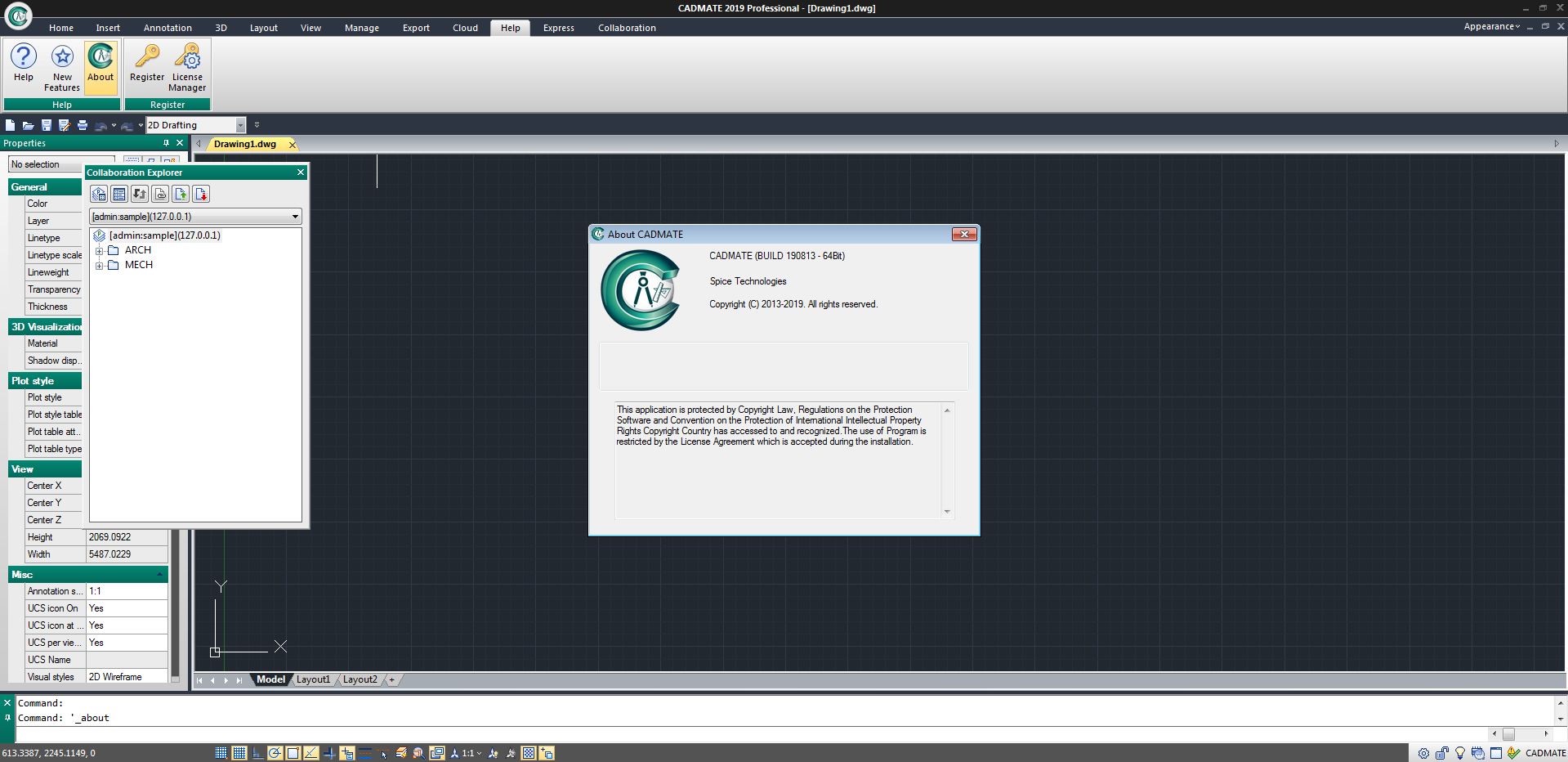Click the Visual styles 2D Wireframe value
This screenshot has height=762, width=1568.
[x=127, y=677]
